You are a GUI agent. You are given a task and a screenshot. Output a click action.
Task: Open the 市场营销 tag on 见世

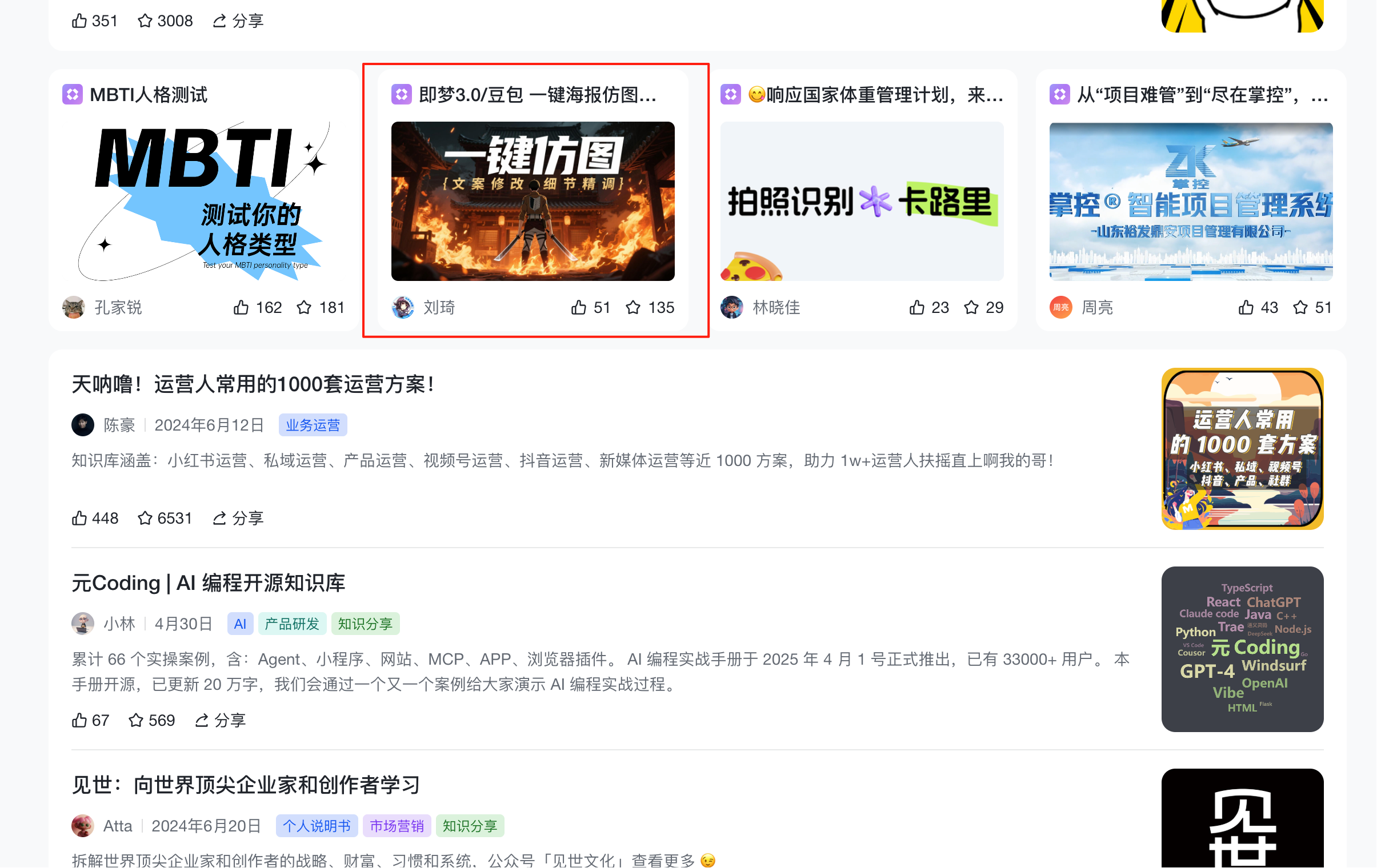397,826
